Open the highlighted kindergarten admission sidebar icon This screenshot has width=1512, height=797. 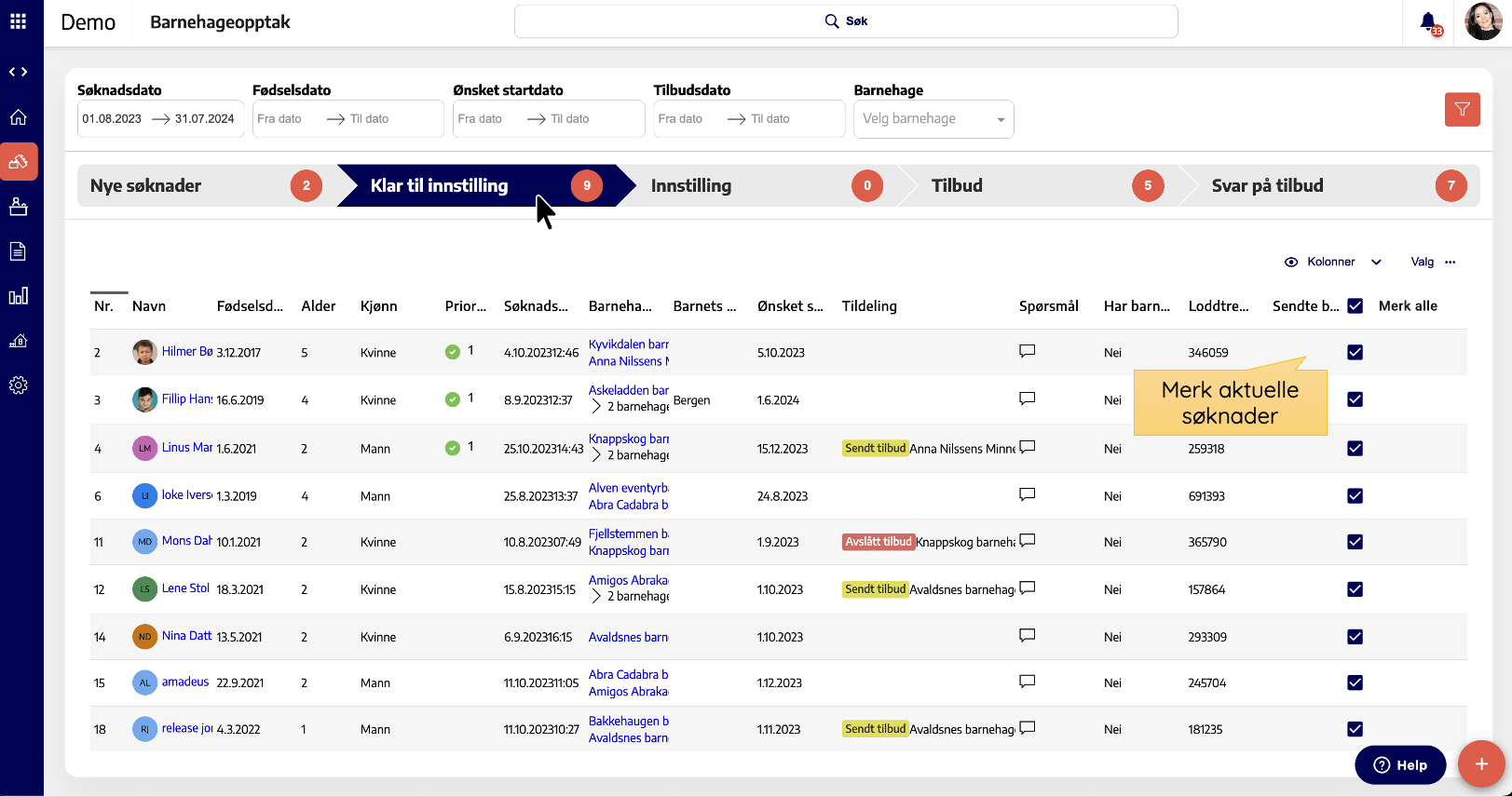point(19,161)
